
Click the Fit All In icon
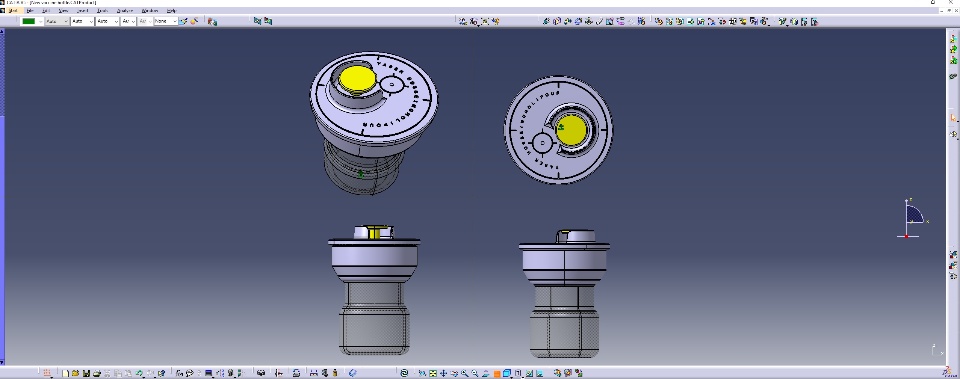(x=433, y=373)
